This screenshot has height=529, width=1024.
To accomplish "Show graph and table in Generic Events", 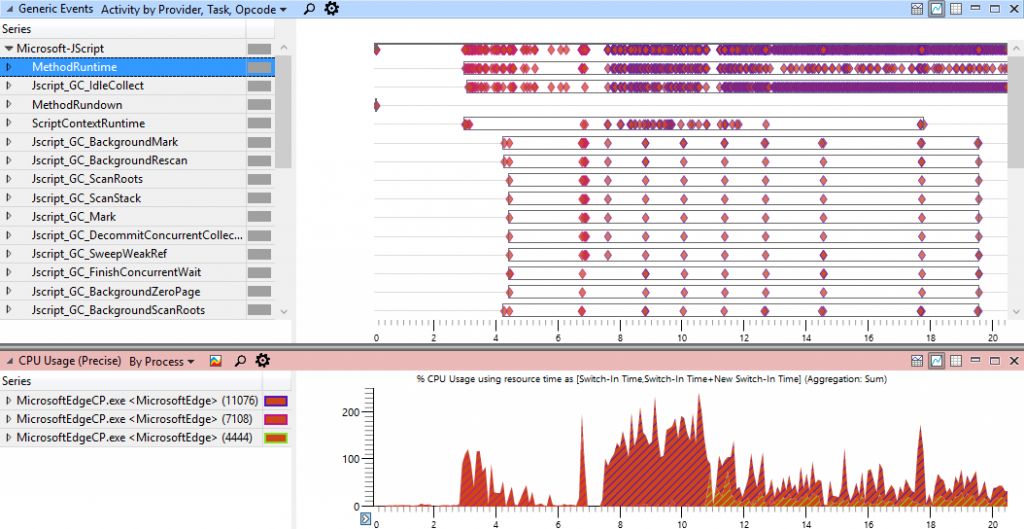I will (918, 9).
